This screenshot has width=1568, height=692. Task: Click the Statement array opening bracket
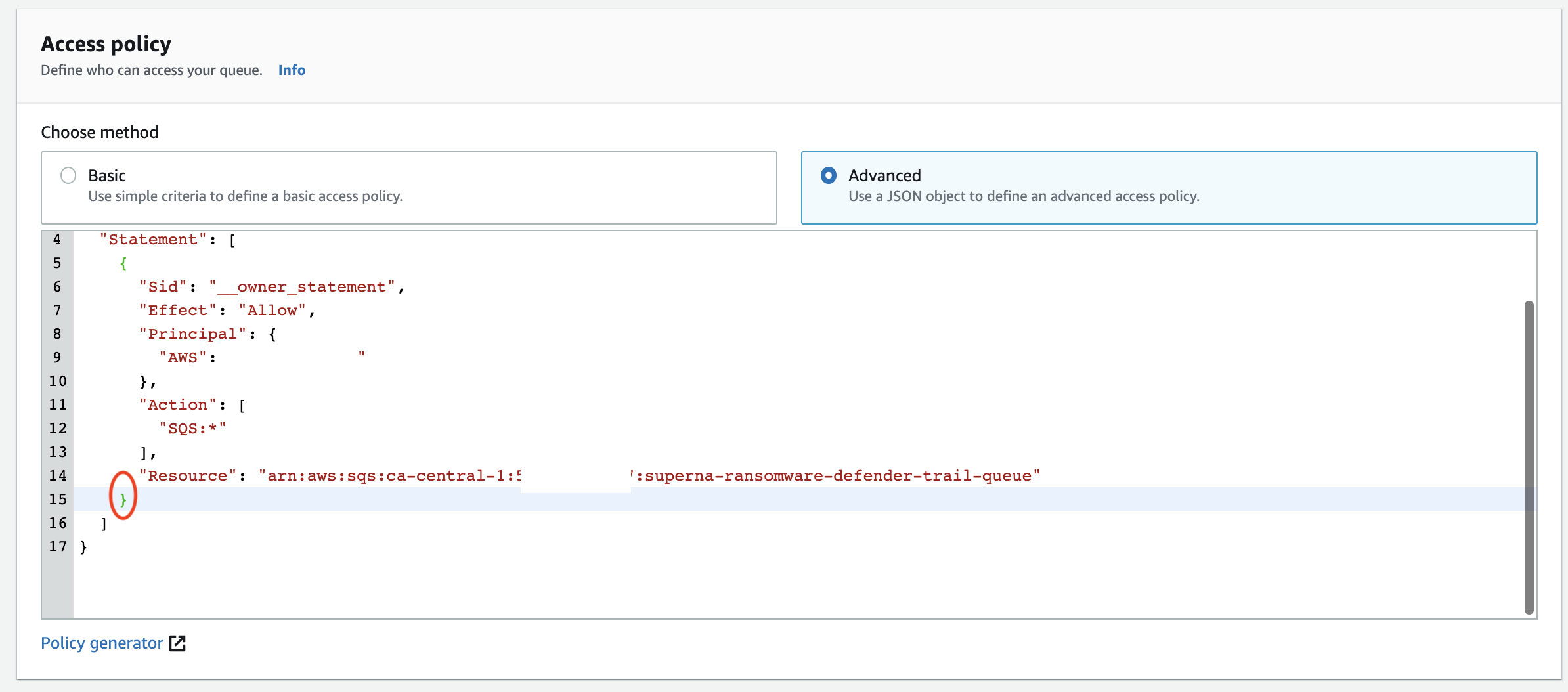click(x=232, y=239)
